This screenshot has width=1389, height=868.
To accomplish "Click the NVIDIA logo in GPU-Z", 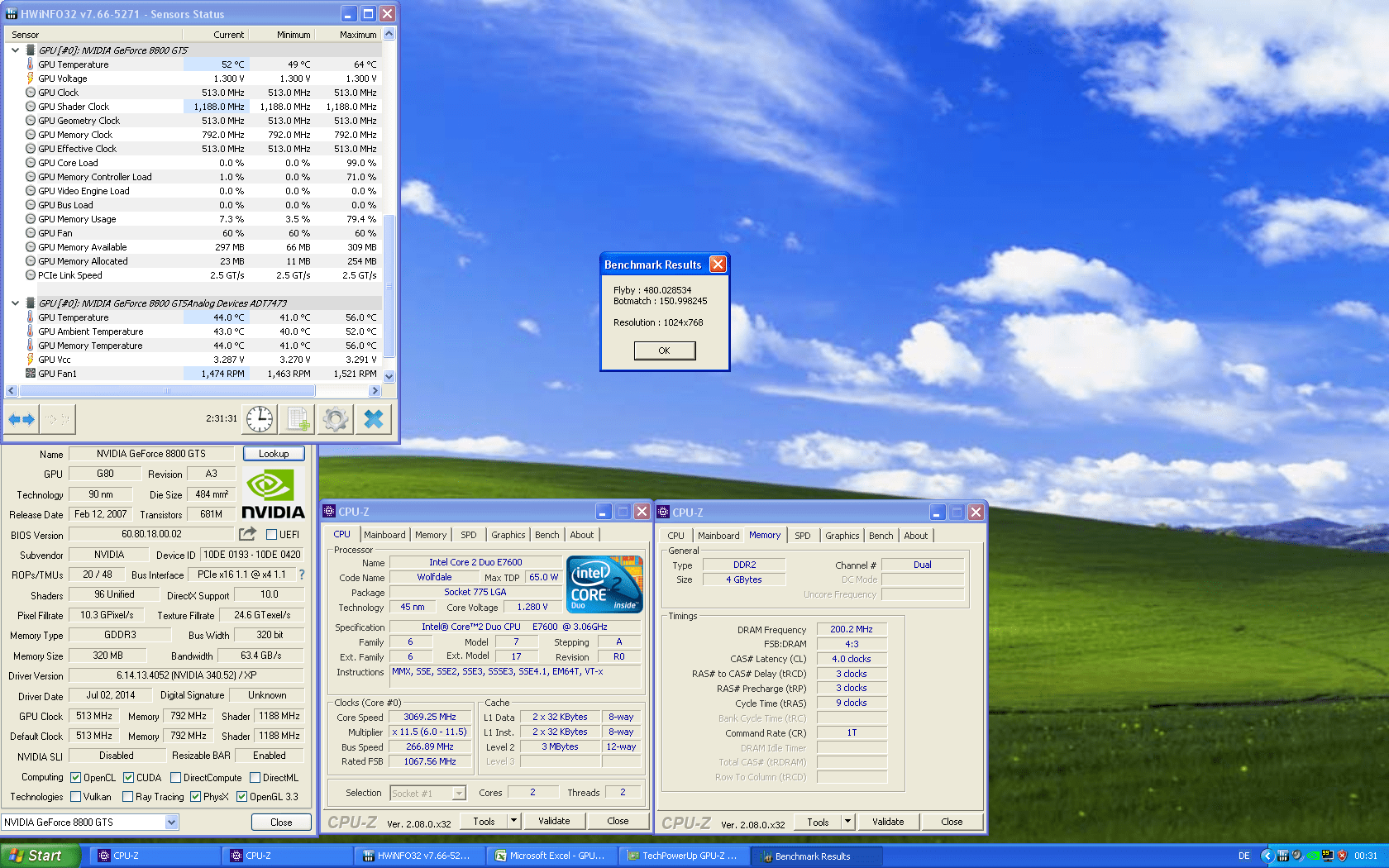I will click(273, 494).
